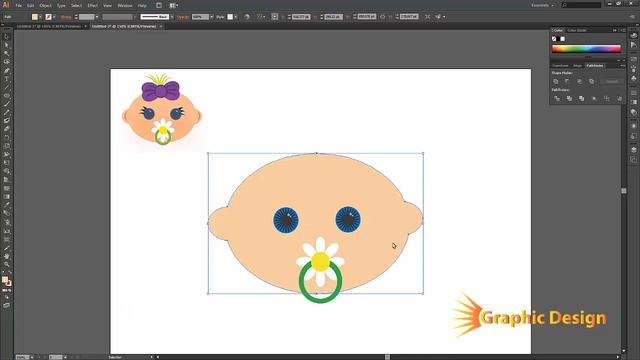This screenshot has height=360, width=640.
Task: Select the Pen tool
Action: click(x=7, y=71)
